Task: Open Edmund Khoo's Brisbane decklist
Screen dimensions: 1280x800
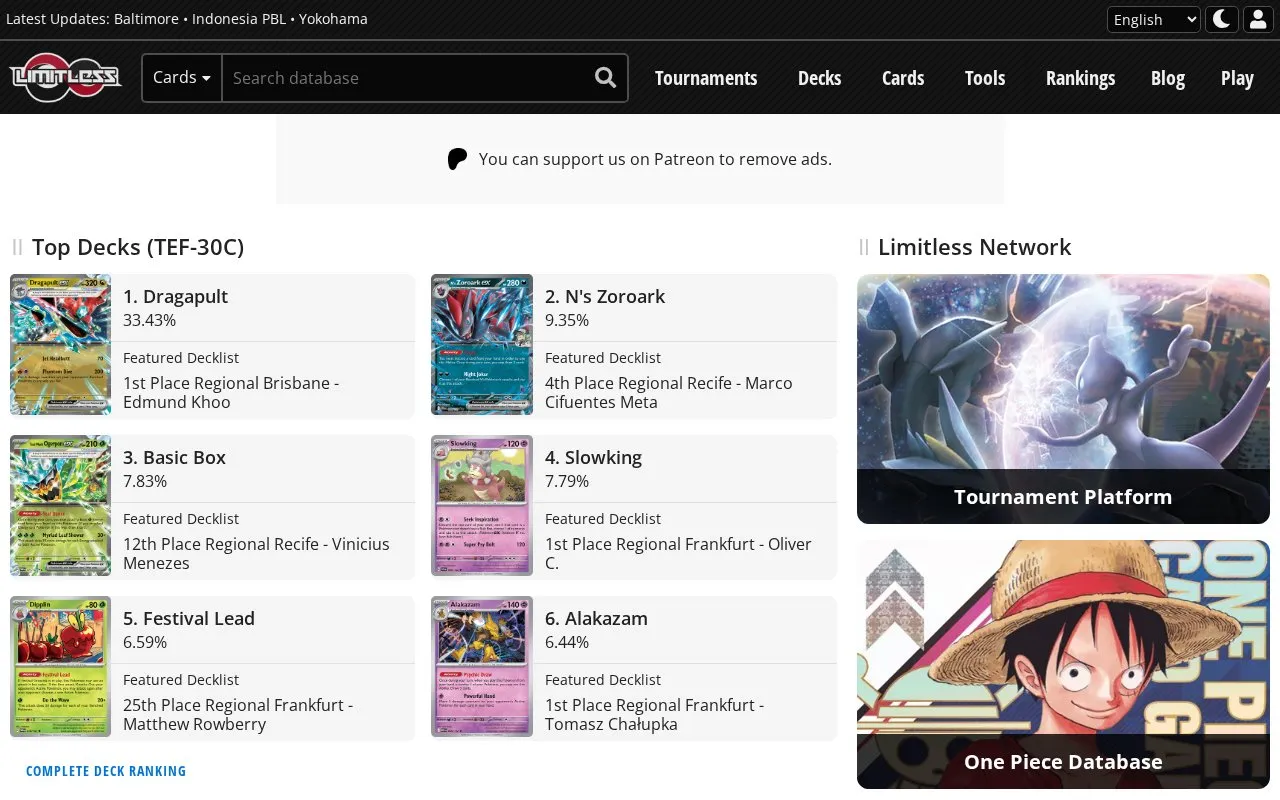Action: [x=231, y=392]
